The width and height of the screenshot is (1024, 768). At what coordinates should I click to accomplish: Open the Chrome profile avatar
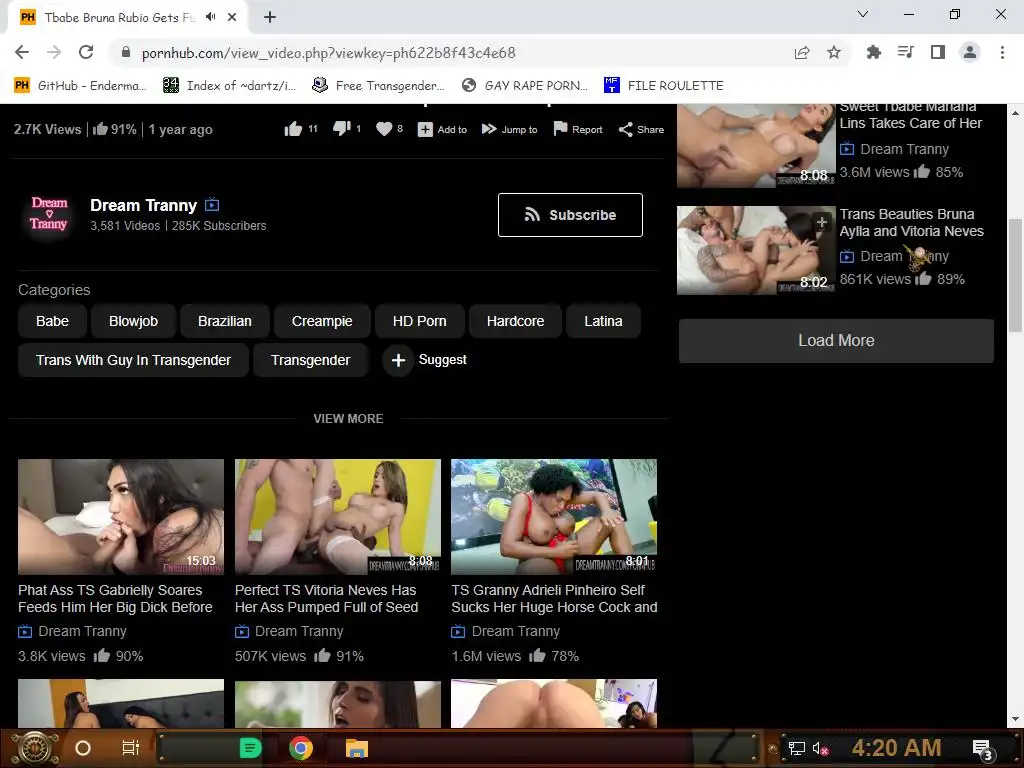tap(970, 52)
